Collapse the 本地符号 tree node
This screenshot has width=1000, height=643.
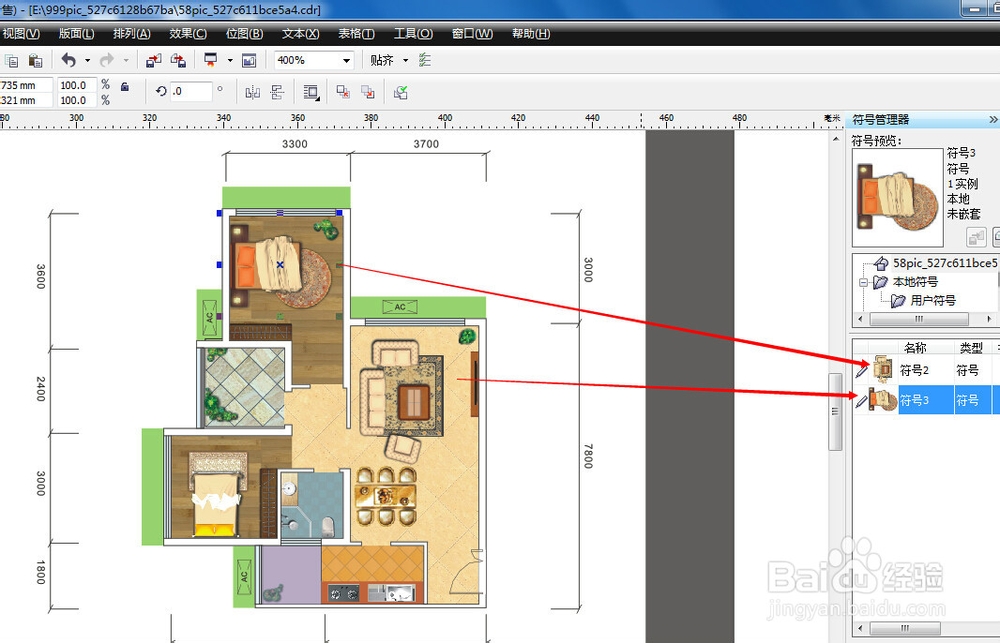863,282
